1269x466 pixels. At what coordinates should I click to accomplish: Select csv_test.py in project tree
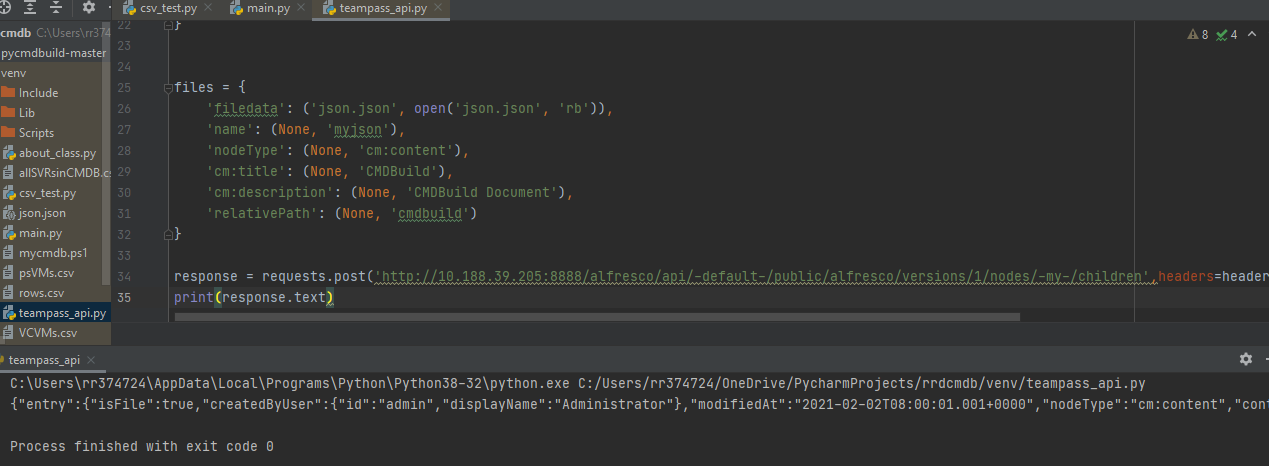[x=54, y=193]
